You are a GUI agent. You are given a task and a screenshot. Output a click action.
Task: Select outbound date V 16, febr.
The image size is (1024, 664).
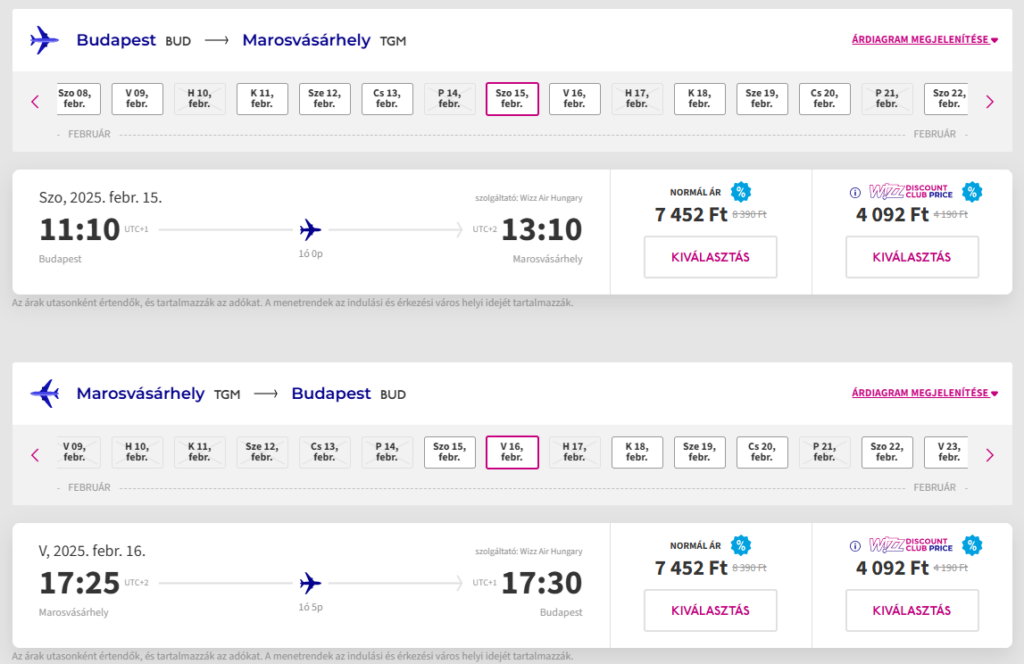click(x=575, y=99)
